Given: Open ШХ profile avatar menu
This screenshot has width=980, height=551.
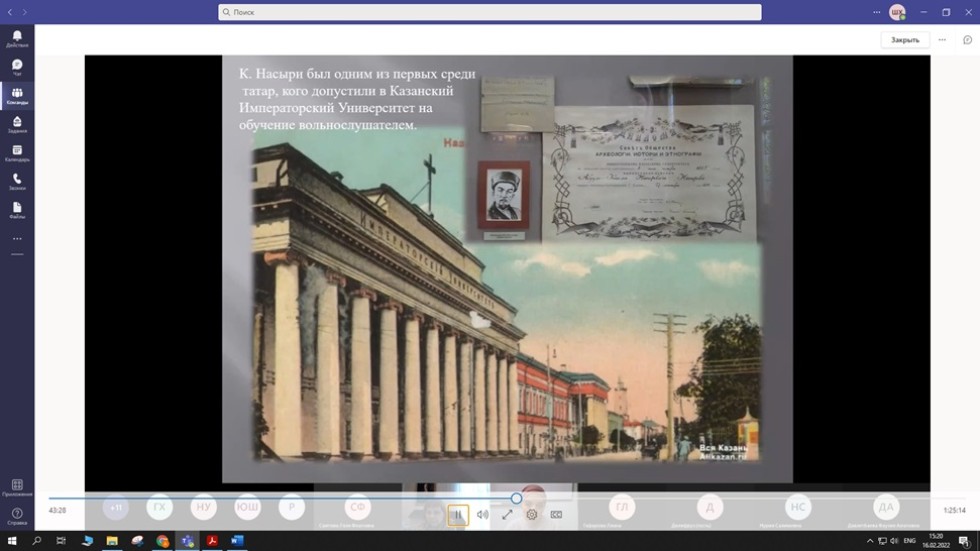Looking at the screenshot, I should coord(897,12).
